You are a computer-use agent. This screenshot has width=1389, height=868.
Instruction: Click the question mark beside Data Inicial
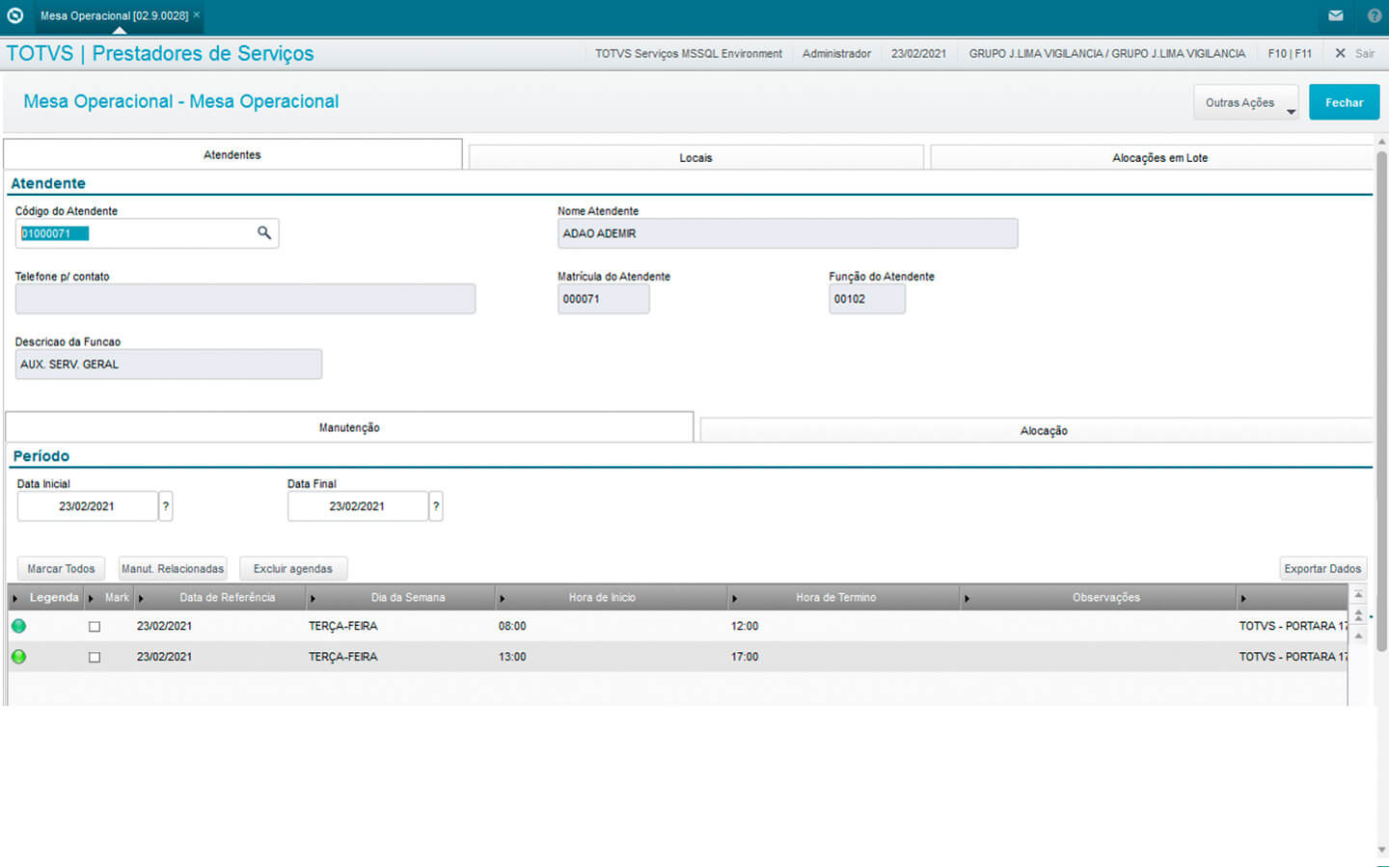(166, 506)
